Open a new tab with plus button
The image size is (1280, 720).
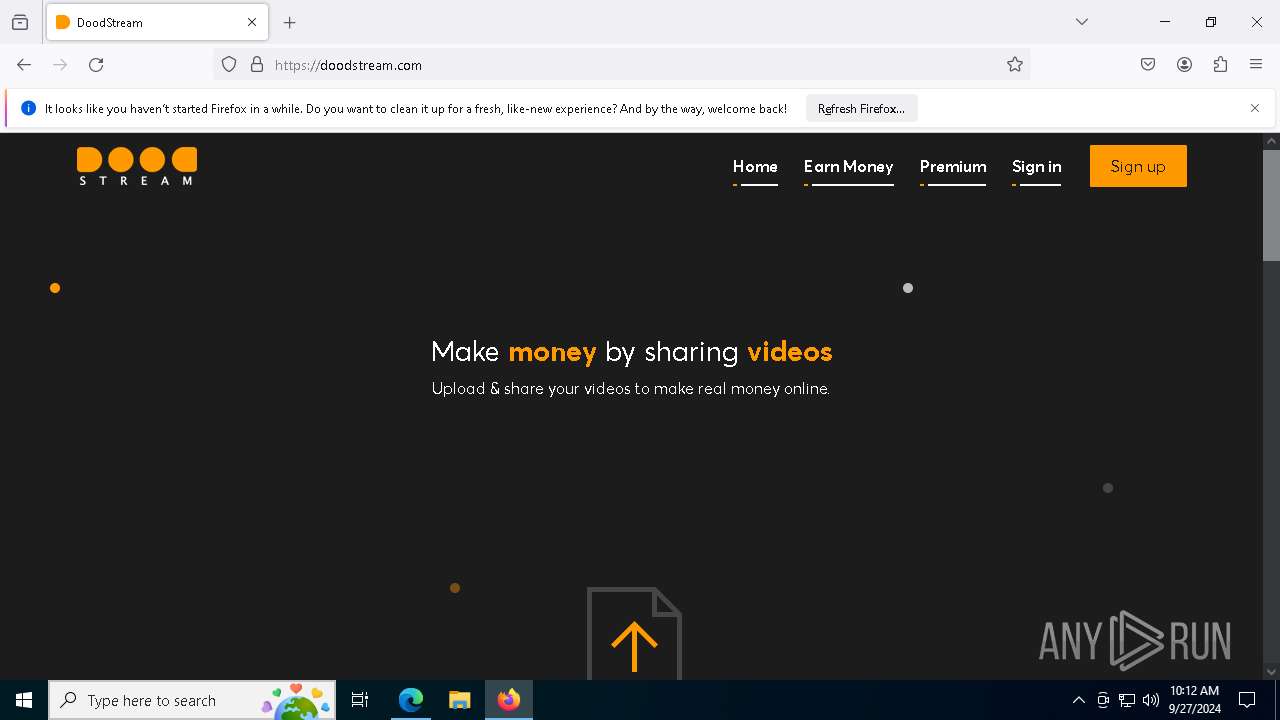click(x=290, y=22)
